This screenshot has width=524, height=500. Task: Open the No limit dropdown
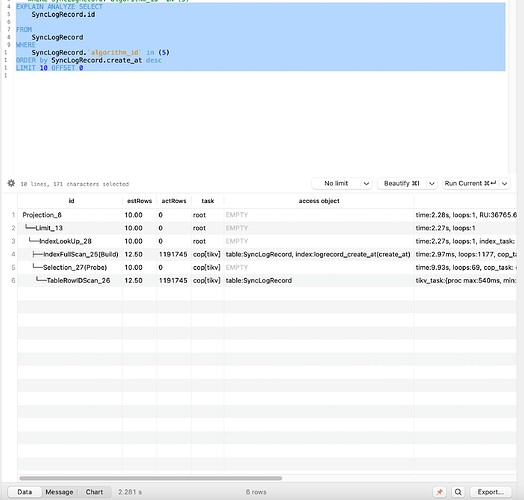342,183
